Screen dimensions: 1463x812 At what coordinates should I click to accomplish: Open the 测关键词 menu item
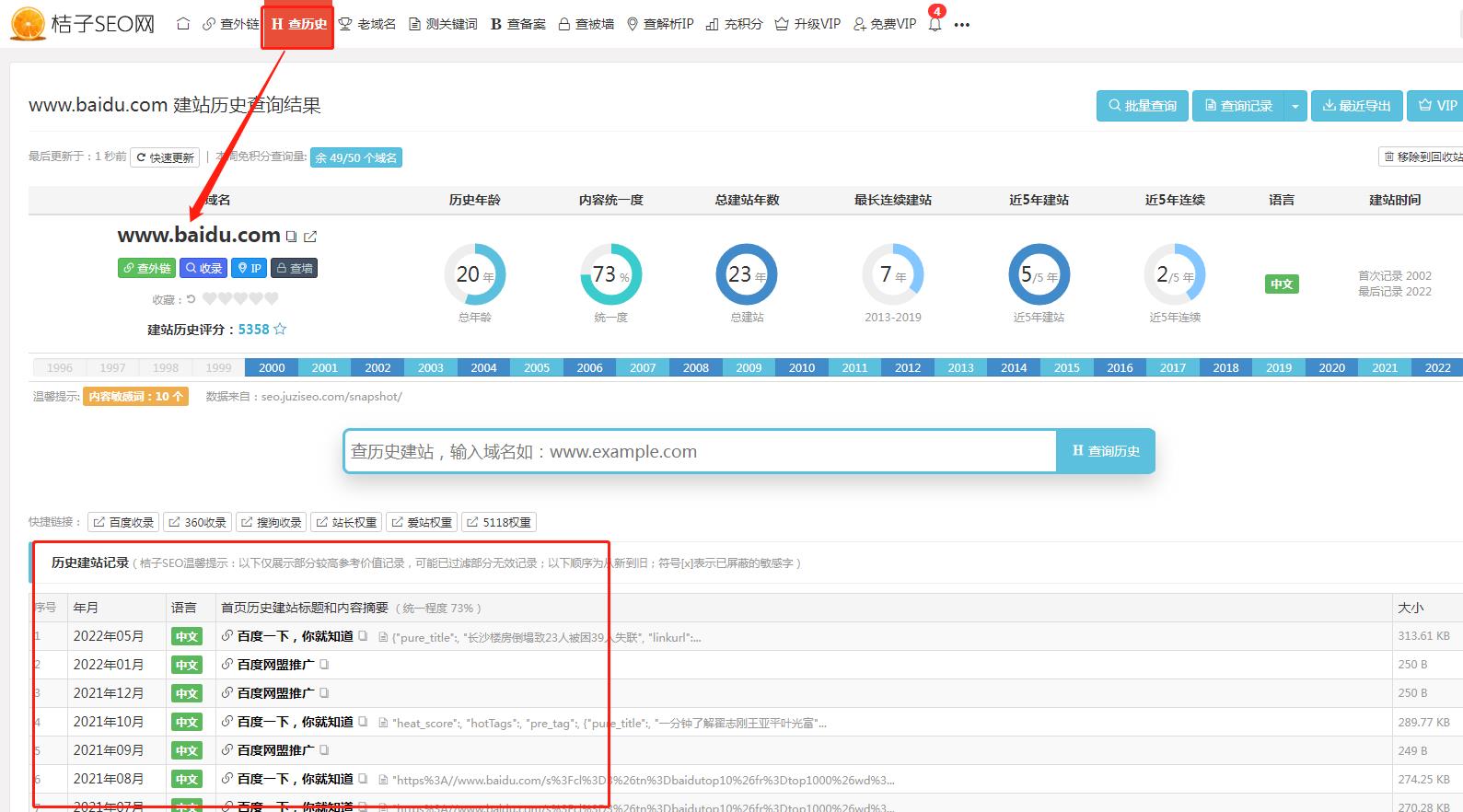(x=443, y=24)
